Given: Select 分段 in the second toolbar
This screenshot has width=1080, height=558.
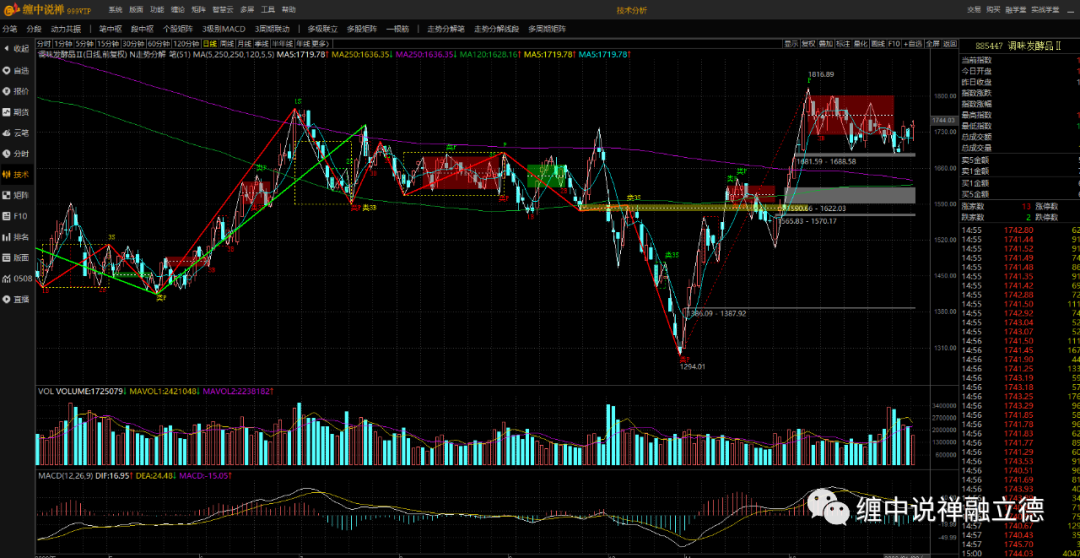Looking at the screenshot, I should click(34, 29).
